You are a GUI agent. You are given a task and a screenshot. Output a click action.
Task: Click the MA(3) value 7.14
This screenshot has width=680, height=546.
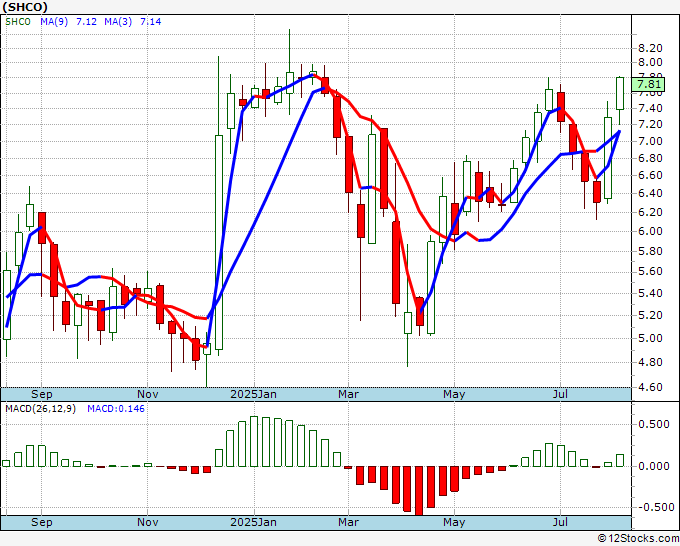coord(150,22)
